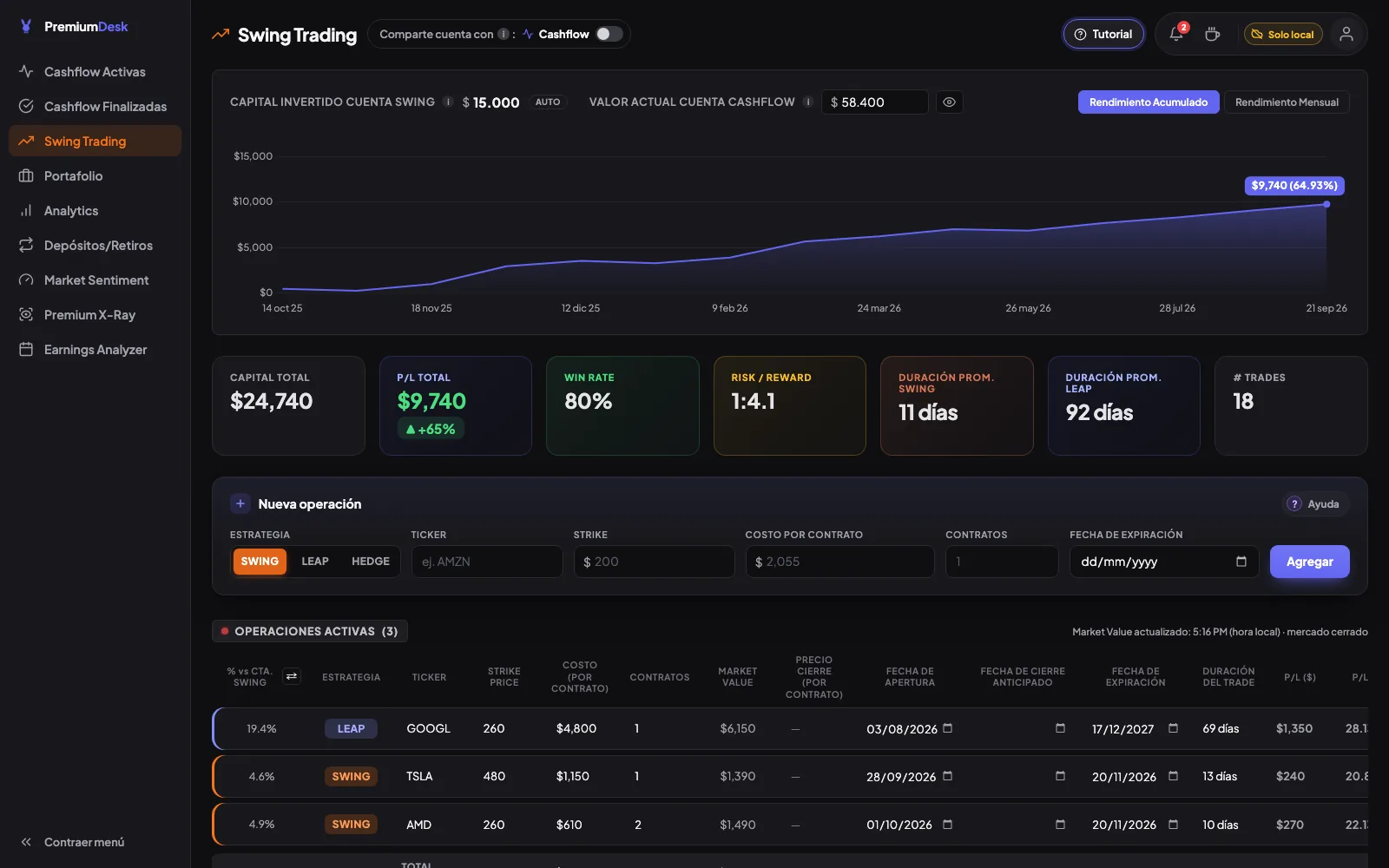
Task: Click the Solo local badge
Action: (1283, 34)
